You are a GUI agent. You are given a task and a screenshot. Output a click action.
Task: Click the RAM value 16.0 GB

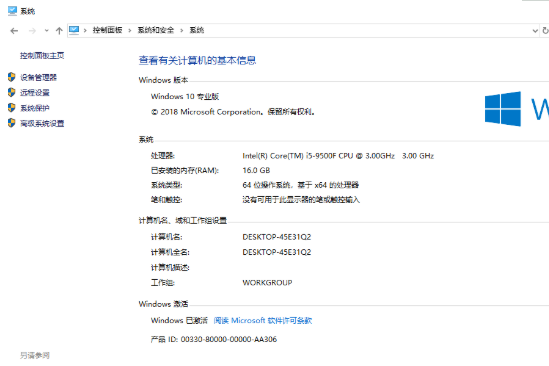pyautogui.click(x=256, y=171)
